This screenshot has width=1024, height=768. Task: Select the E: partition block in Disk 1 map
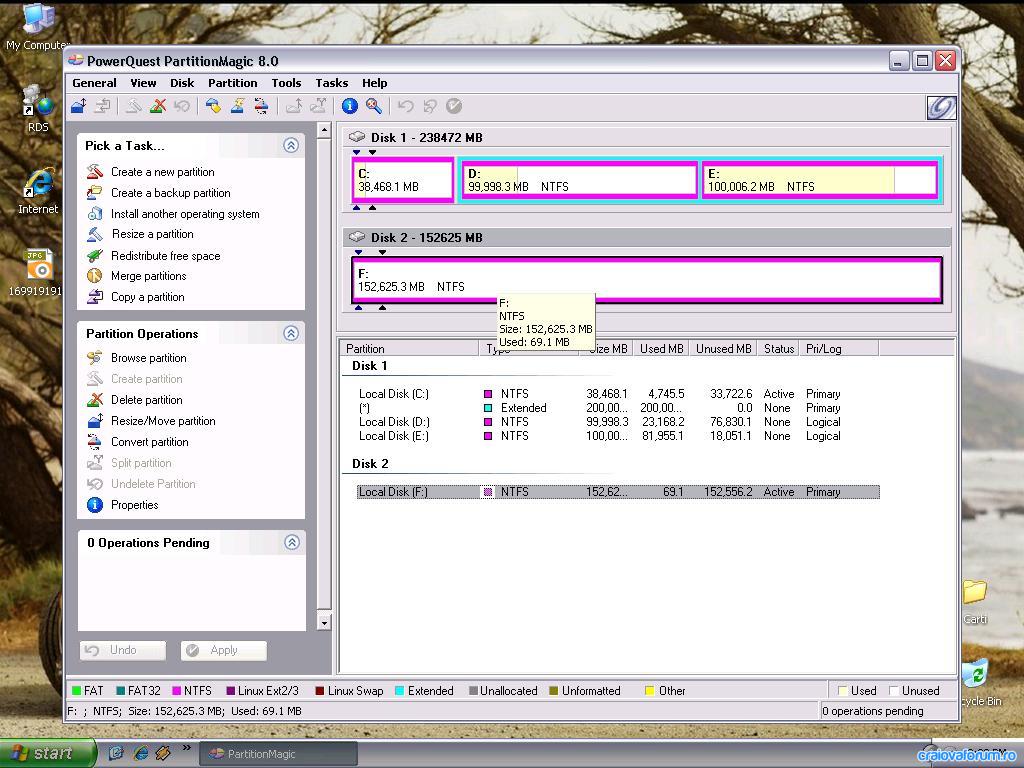pyautogui.click(x=819, y=180)
